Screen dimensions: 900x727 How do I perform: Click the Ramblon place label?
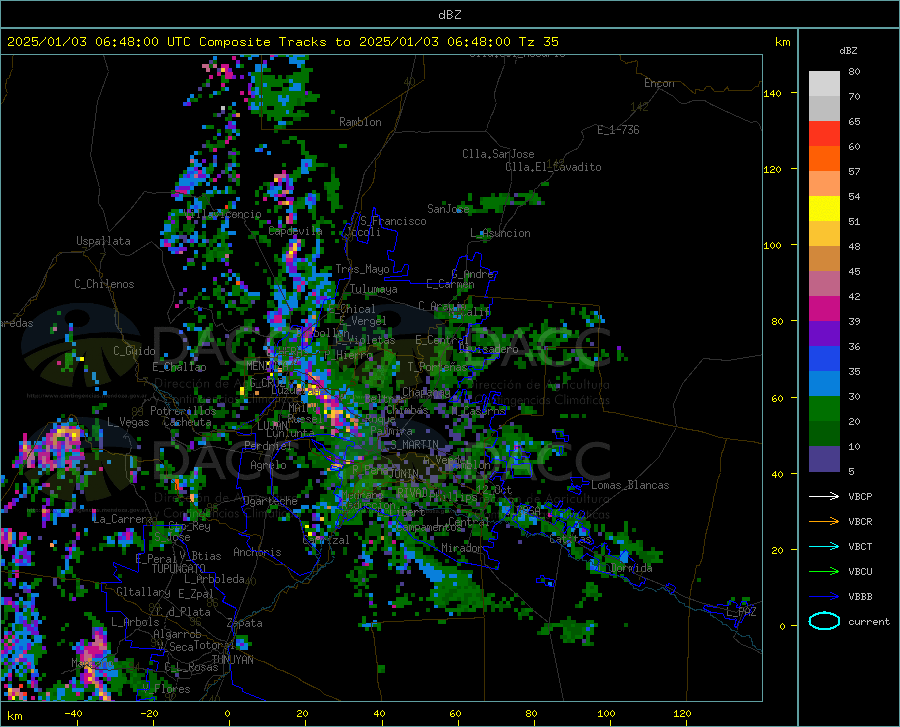click(360, 122)
